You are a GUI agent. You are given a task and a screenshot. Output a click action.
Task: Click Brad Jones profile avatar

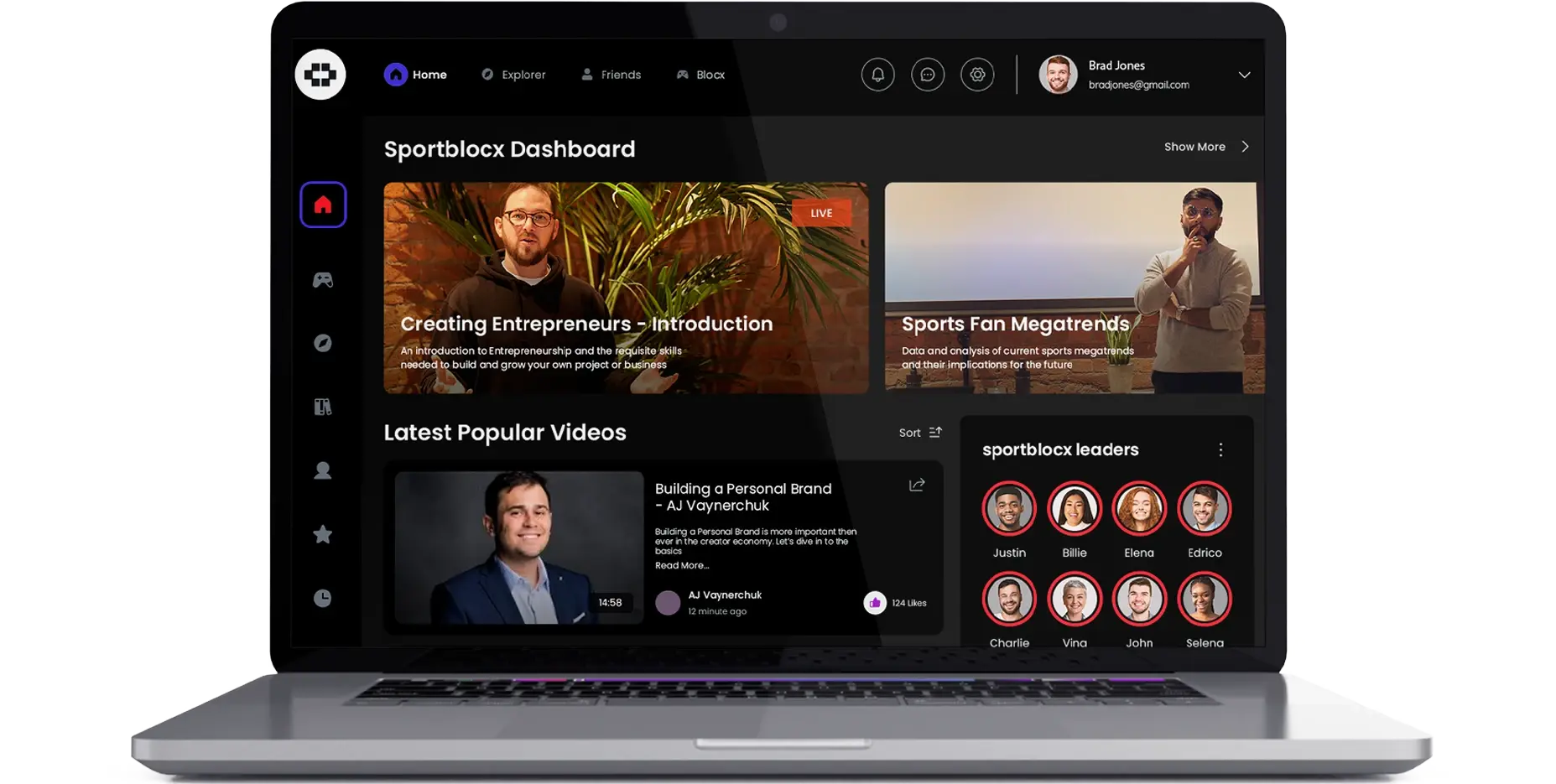click(1059, 75)
